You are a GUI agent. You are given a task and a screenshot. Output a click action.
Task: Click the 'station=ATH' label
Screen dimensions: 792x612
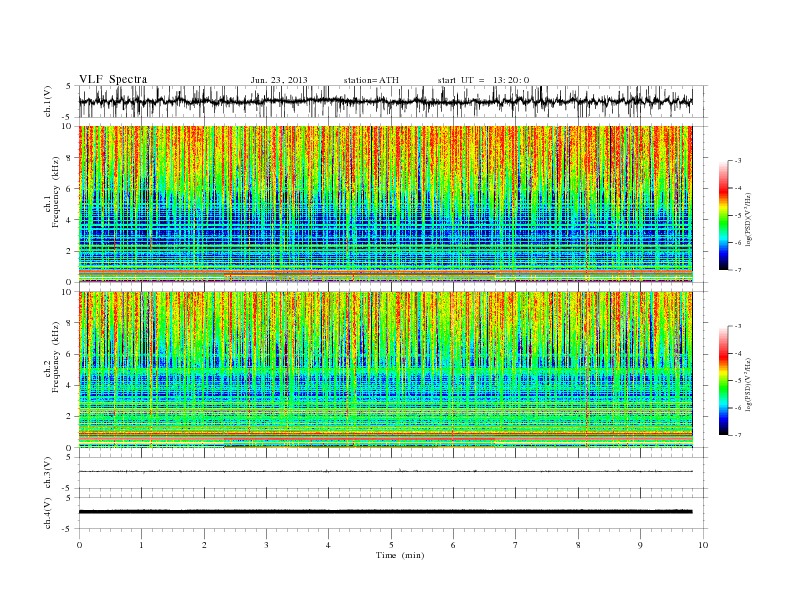tap(371, 80)
